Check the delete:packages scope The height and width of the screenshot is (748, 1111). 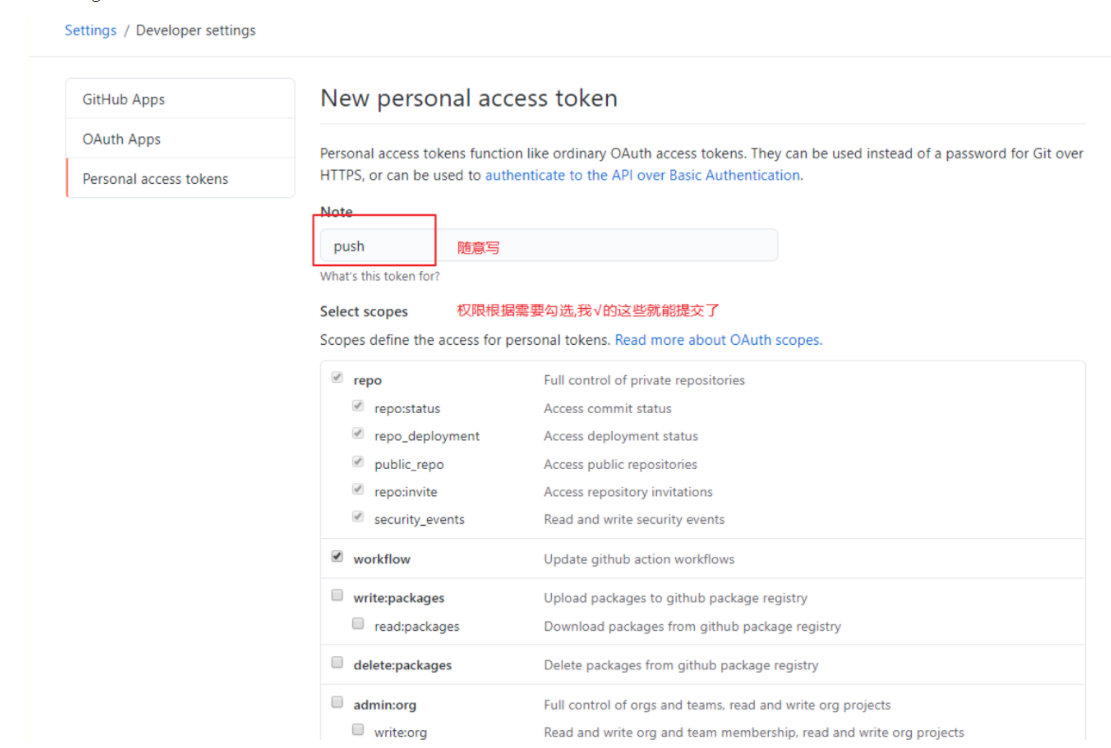coord(337,663)
